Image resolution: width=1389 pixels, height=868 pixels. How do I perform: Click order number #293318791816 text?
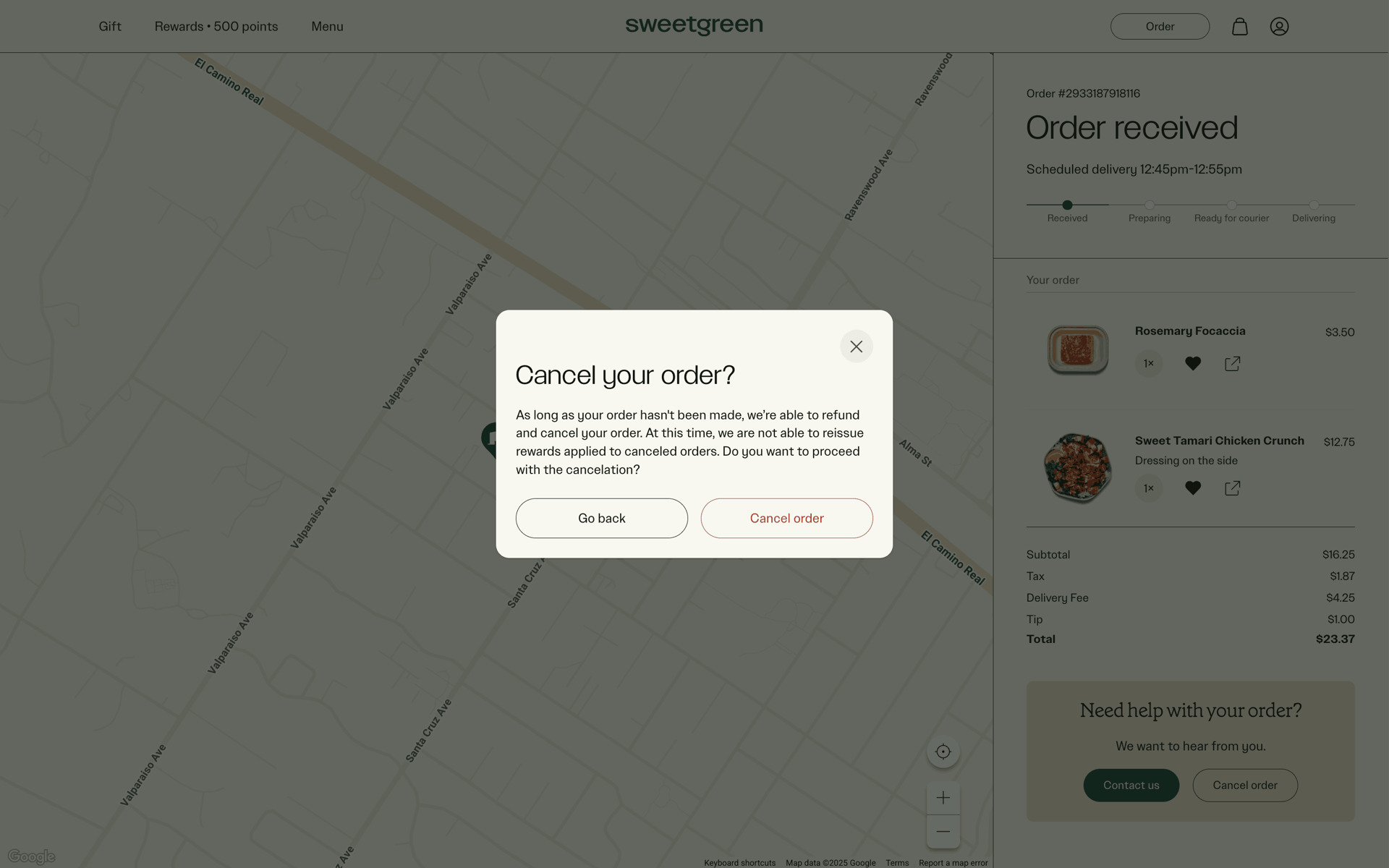[1083, 93]
